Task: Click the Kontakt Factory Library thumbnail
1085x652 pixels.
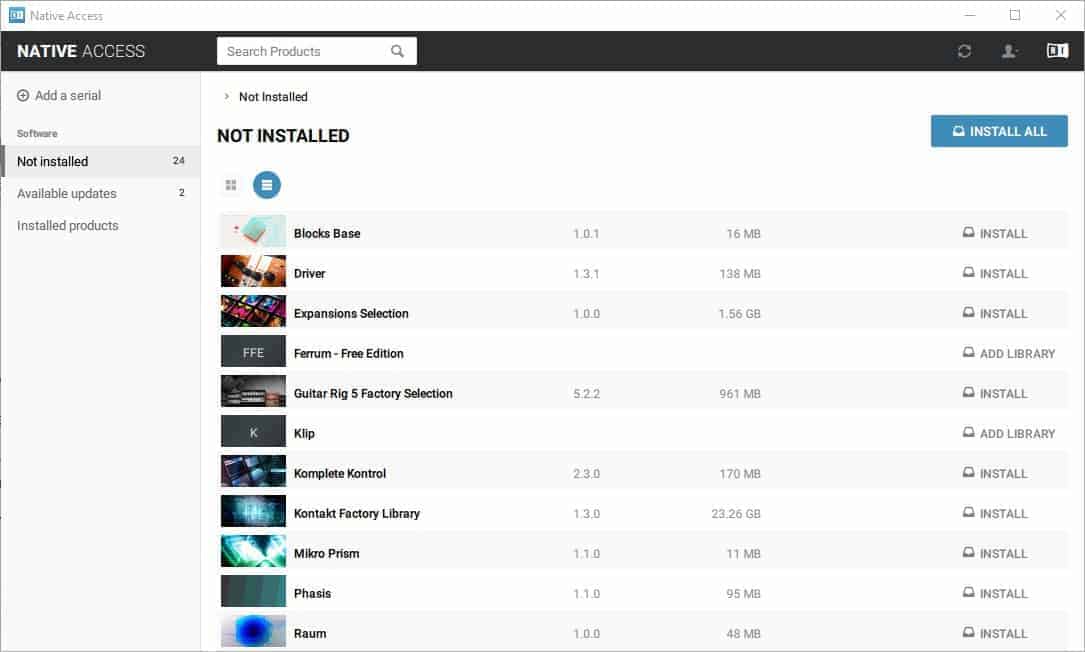Action: tap(253, 513)
